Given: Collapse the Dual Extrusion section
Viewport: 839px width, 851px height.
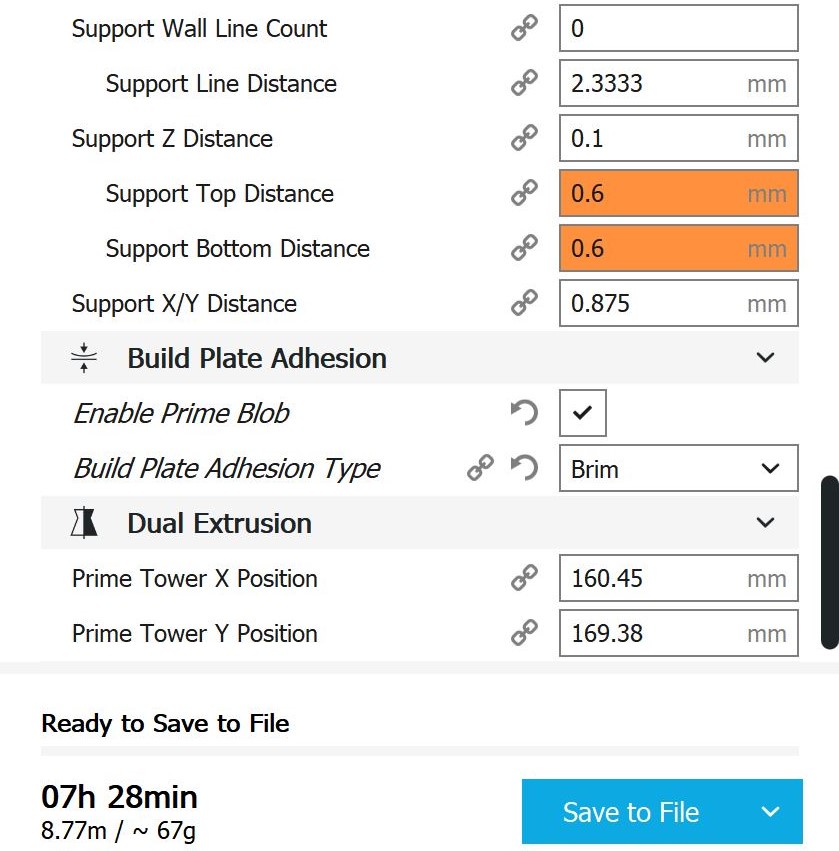Looking at the screenshot, I should (766, 523).
